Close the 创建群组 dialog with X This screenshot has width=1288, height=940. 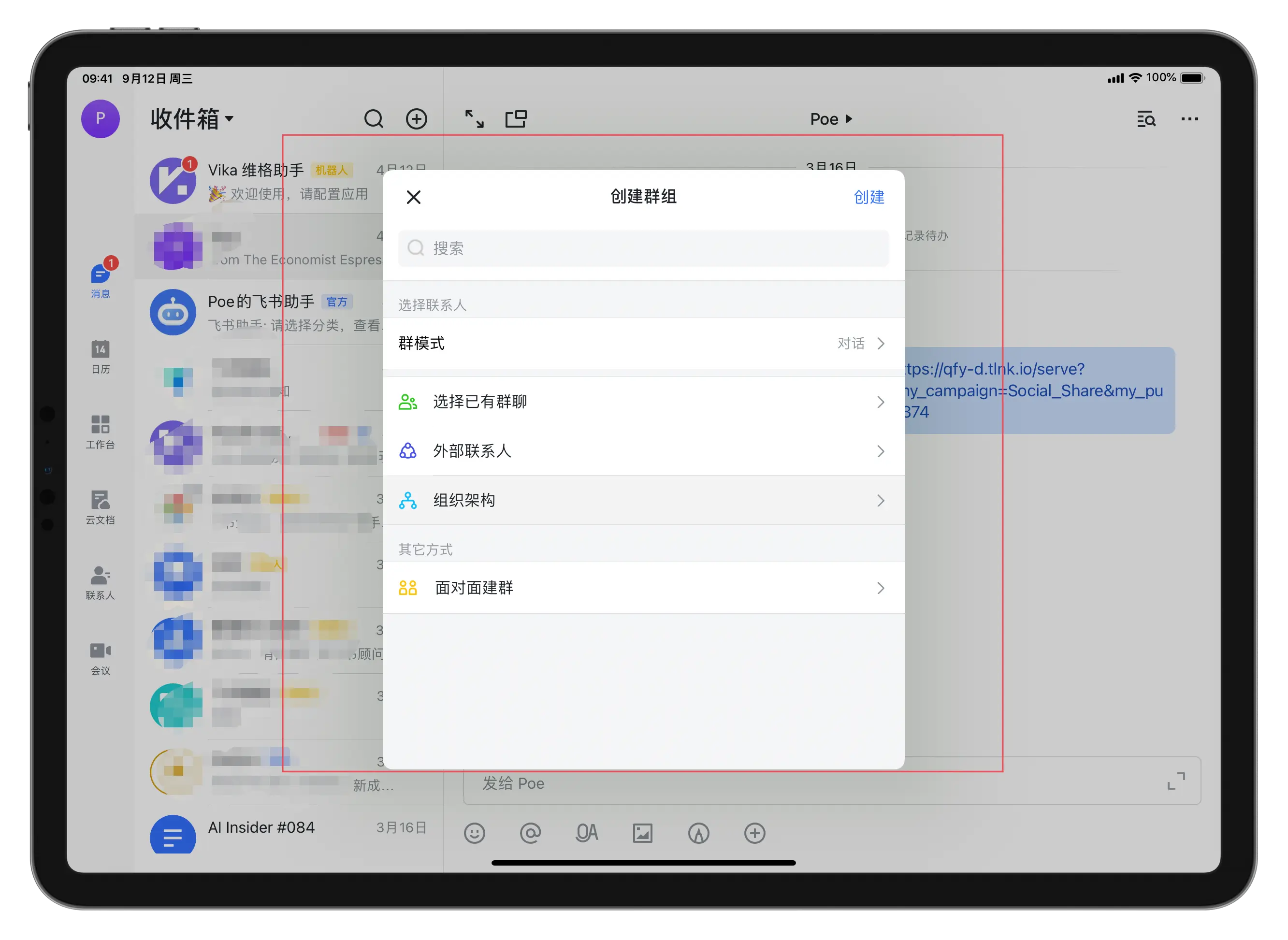414,197
